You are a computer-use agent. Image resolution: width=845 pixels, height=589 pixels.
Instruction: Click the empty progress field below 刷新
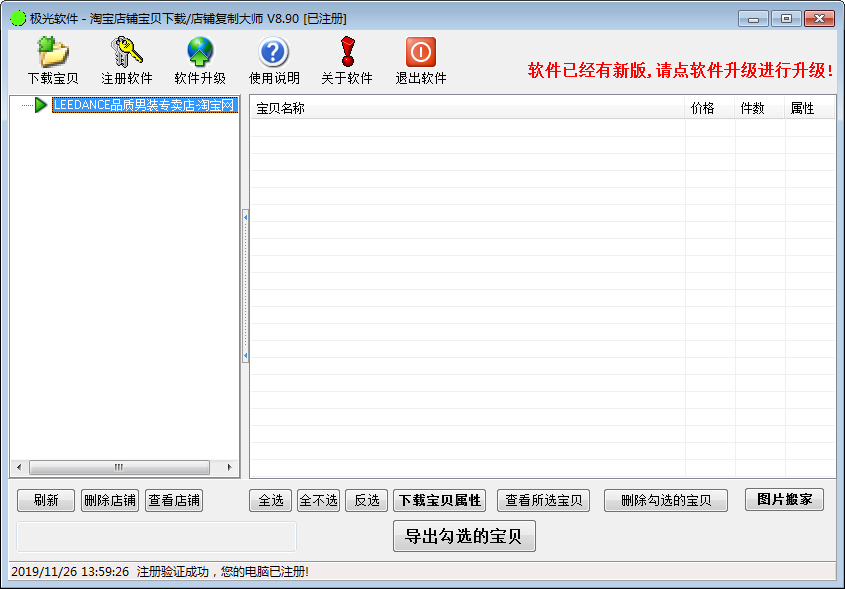[x=156, y=537]
